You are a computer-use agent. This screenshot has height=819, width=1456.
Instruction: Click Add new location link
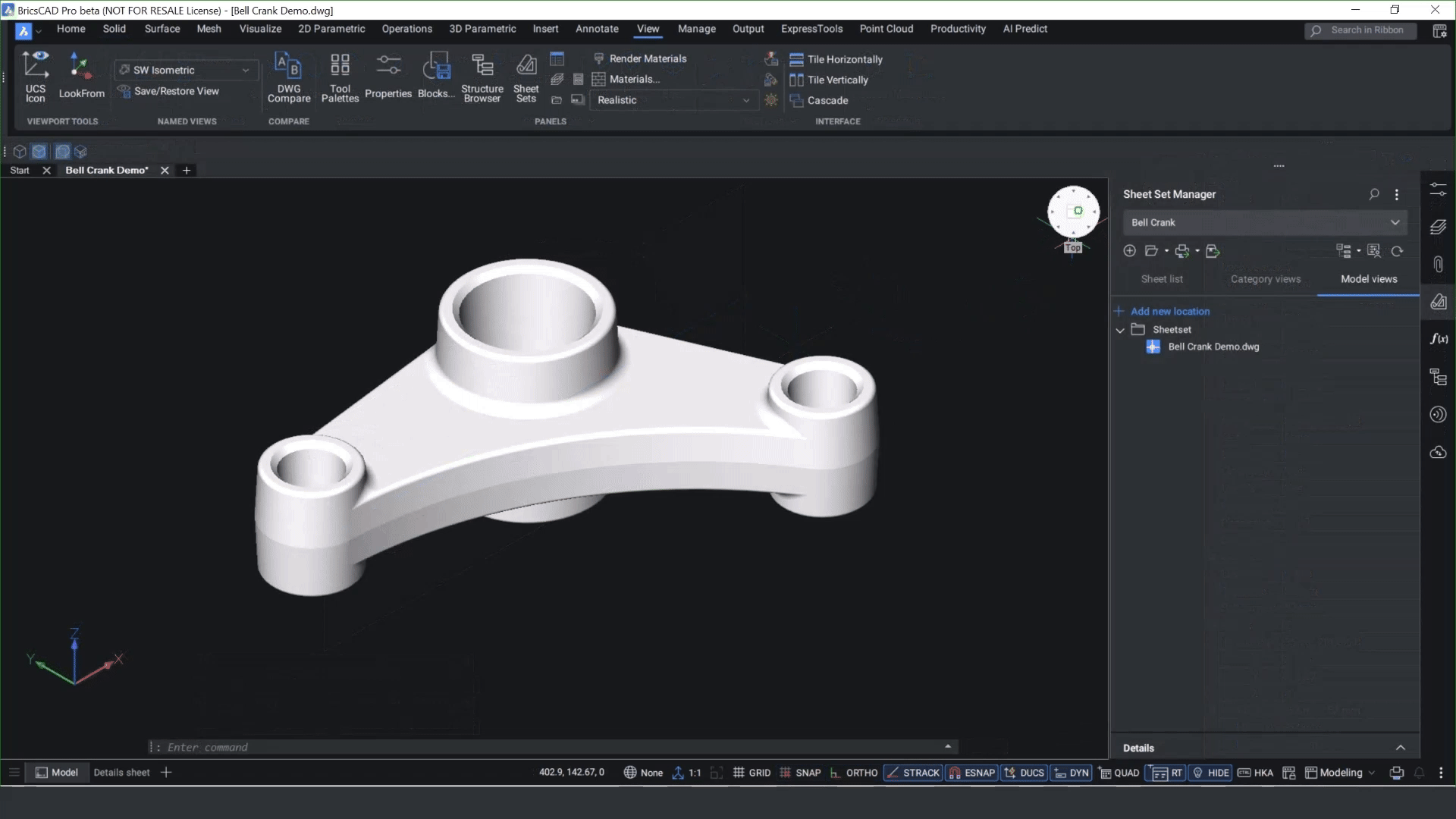(x=1171, y=311)
